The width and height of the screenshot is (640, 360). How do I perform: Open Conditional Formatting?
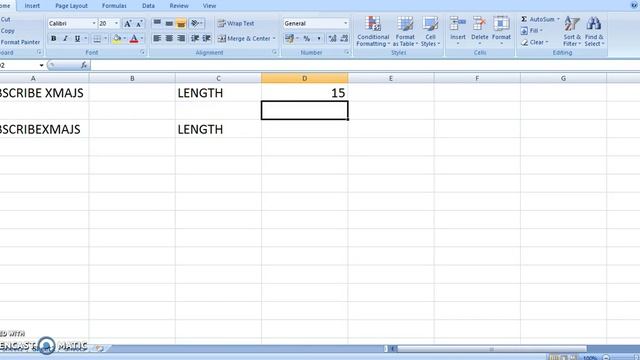coord(373,31)
